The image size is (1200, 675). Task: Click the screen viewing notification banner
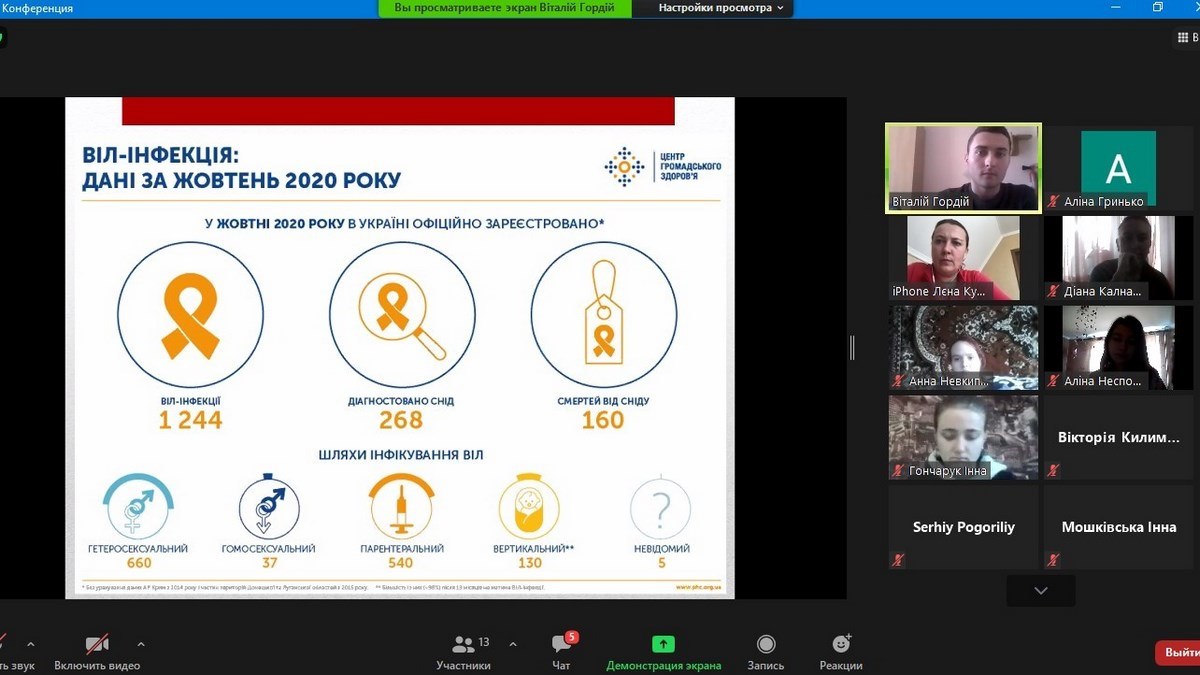[505, 8]
